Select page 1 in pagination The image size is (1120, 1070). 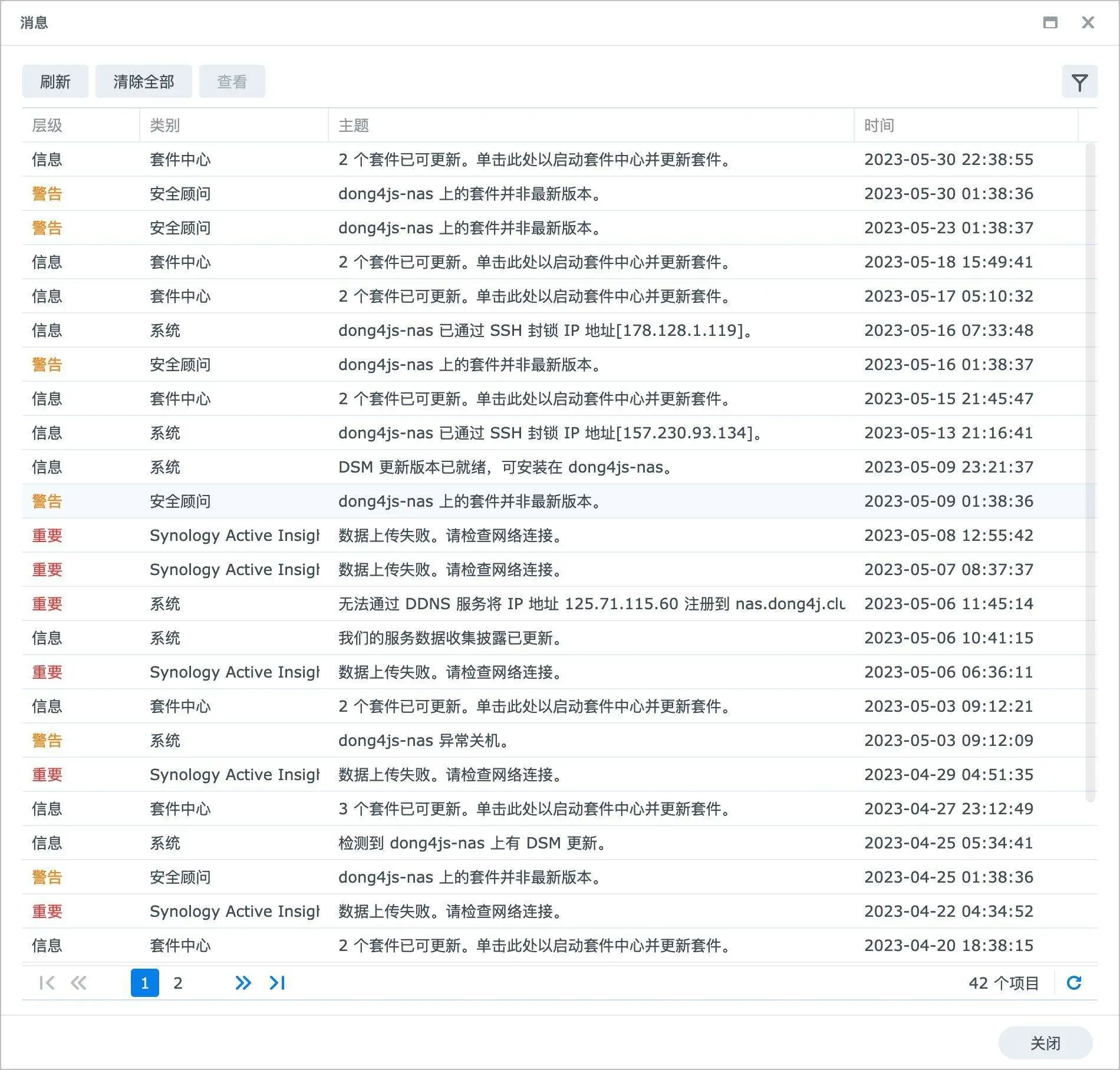(x=144, y=983)
